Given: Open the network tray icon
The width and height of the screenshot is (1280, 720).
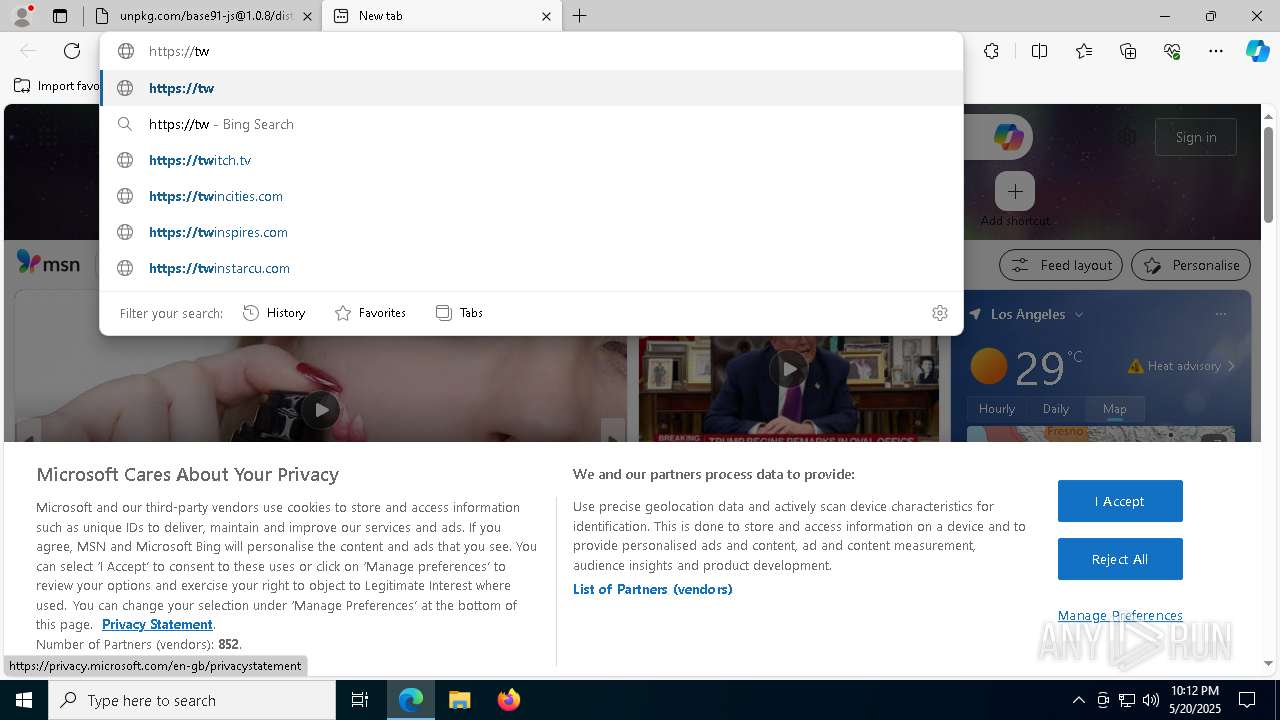Looking at the screenshot, I should (1127, 700).
